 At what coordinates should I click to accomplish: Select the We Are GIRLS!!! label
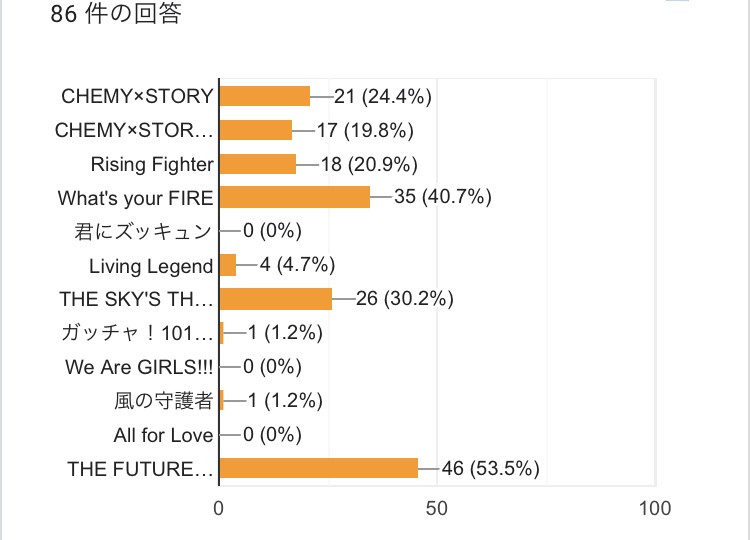point(139,367)
